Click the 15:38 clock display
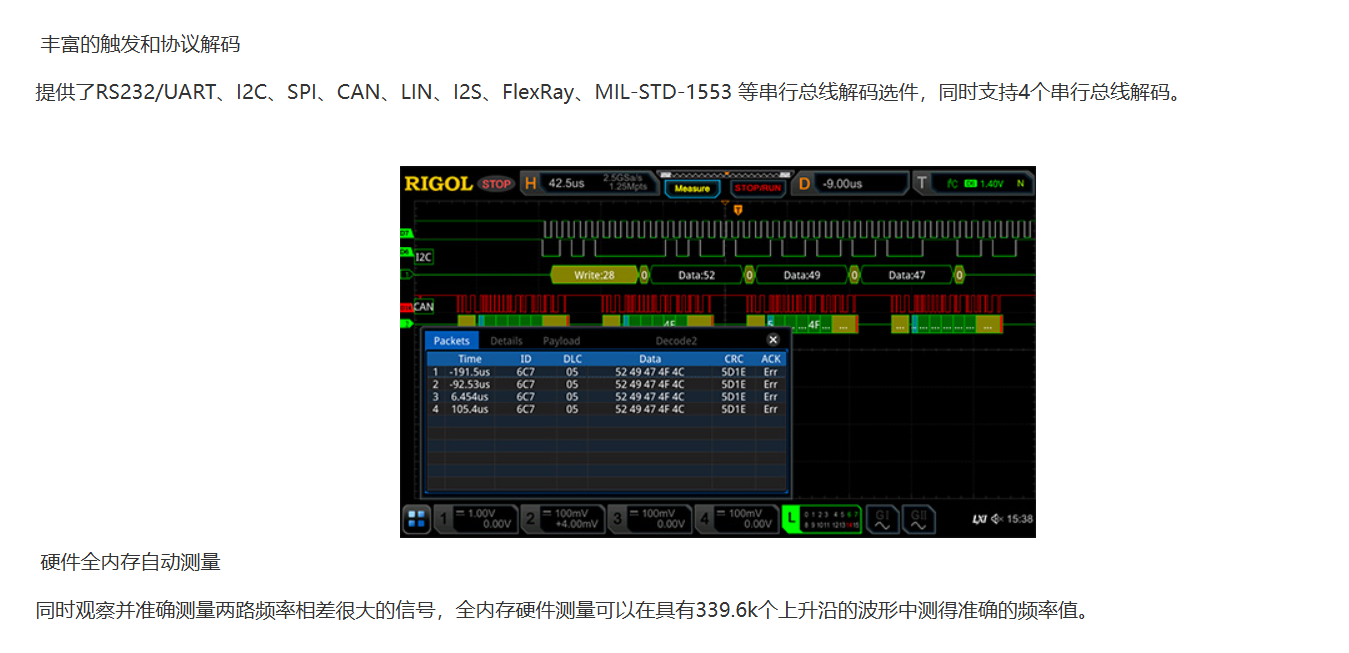1349x653 pixels. [x=1020, y=519]
